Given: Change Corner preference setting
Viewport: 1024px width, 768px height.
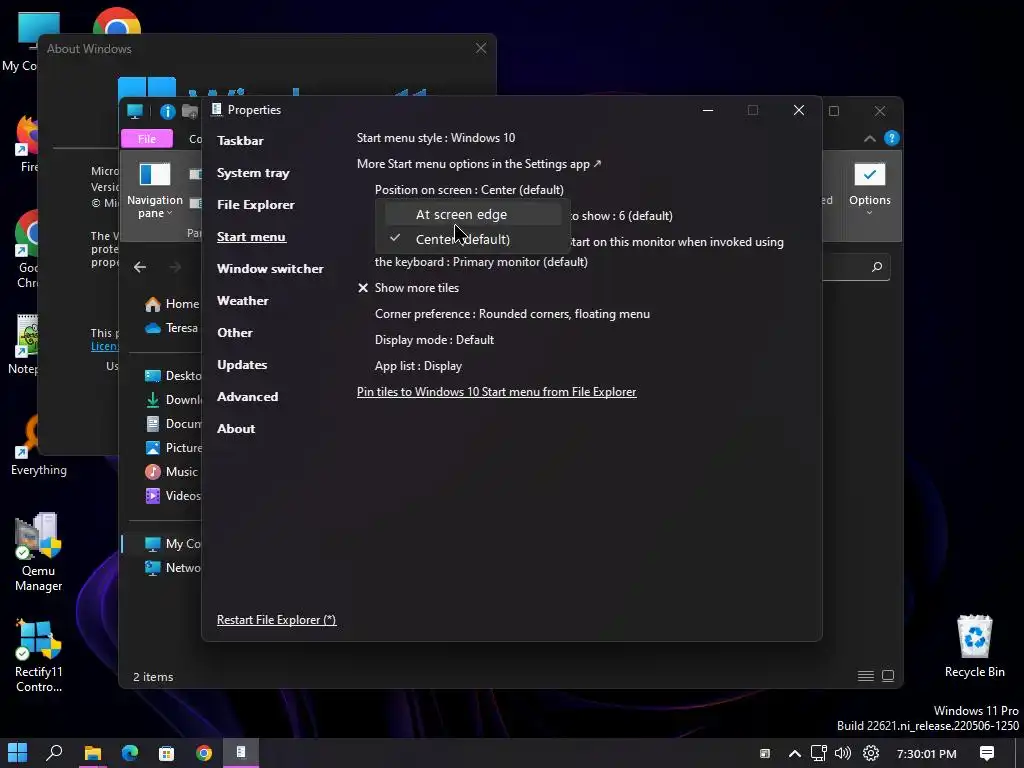Looking at the screenshot, I should coord(512,314).
